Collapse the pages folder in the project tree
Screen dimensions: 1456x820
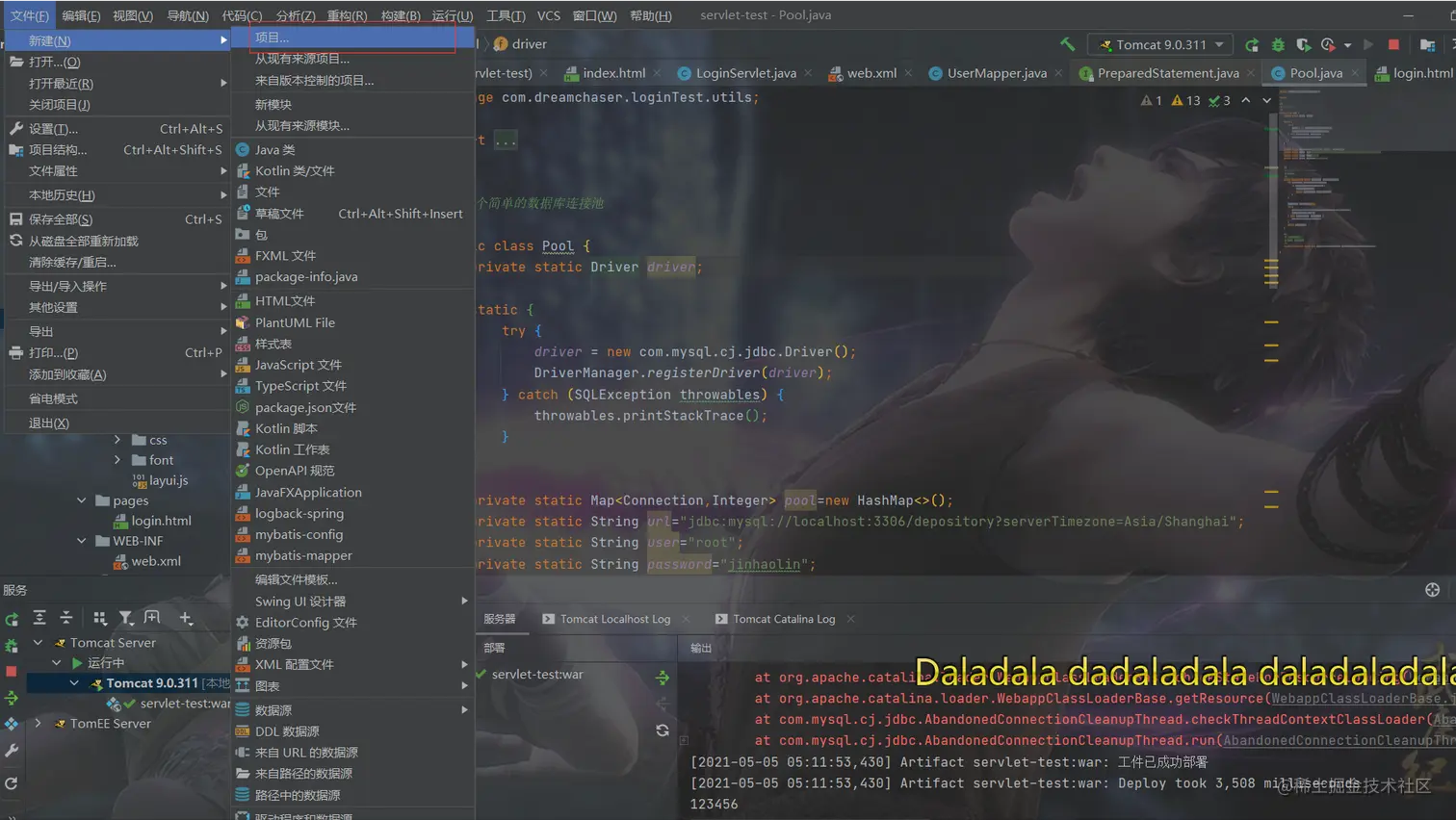click(82, 500)
